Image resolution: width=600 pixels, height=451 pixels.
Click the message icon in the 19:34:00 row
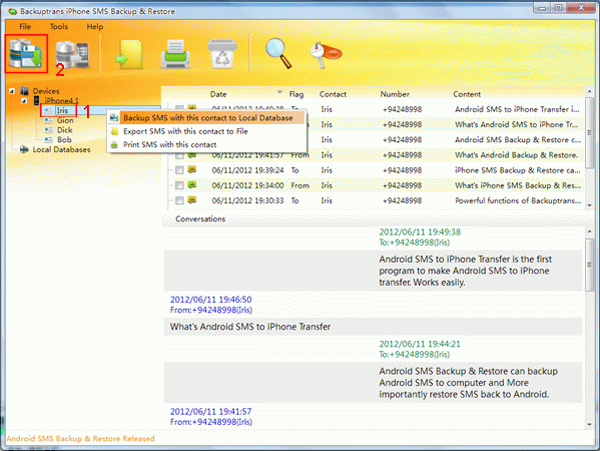point(192,185)
